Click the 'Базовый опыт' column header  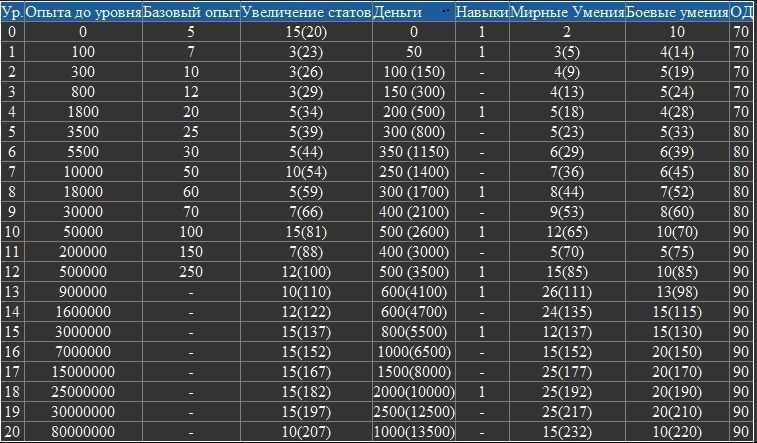pyautogui.click(x=191, y=13)
